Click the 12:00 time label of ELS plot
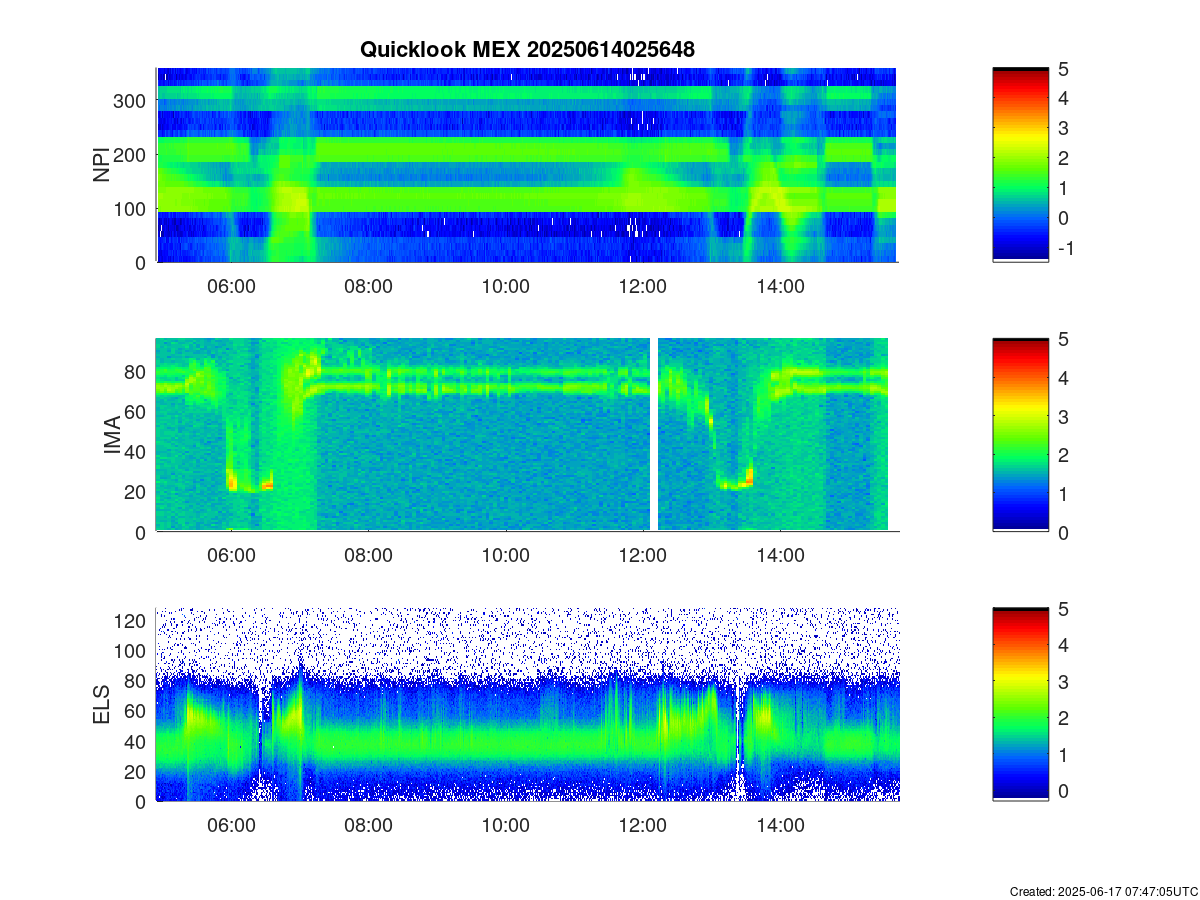Screen dimensions: 1200x900 coord(643,825)
